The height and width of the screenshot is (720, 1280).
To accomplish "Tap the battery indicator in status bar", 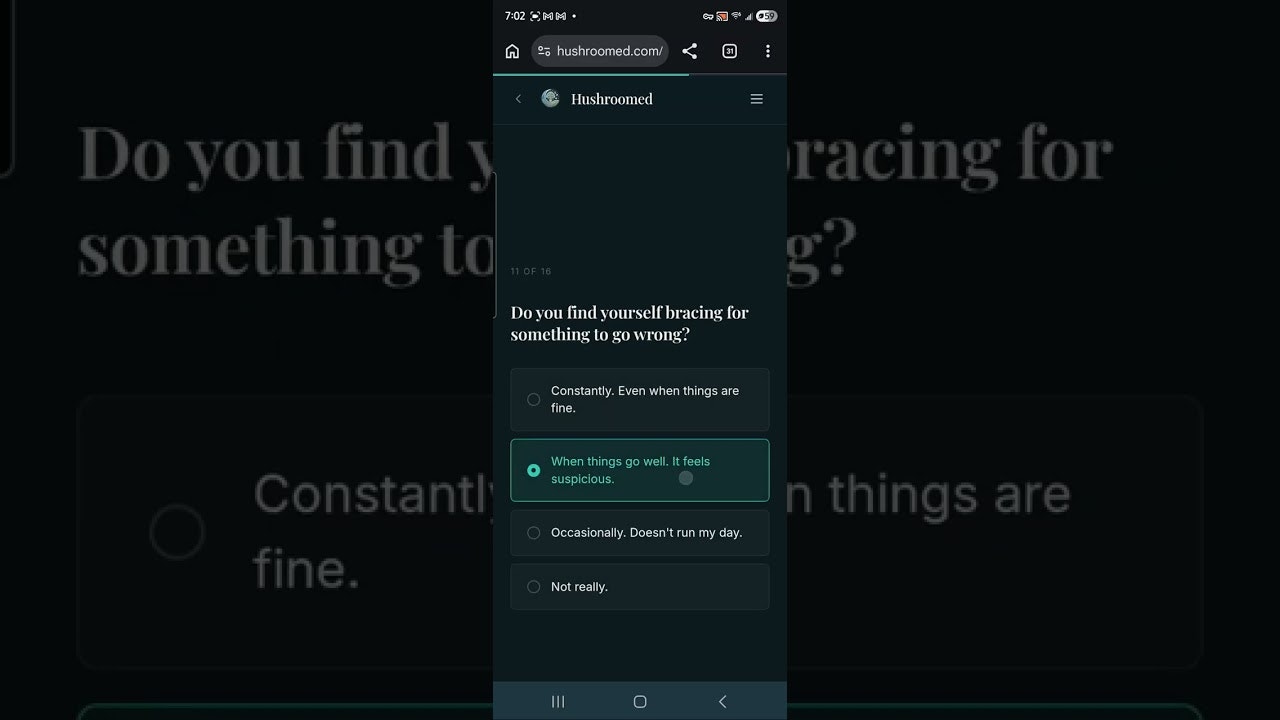I will [x=767, y=16].
